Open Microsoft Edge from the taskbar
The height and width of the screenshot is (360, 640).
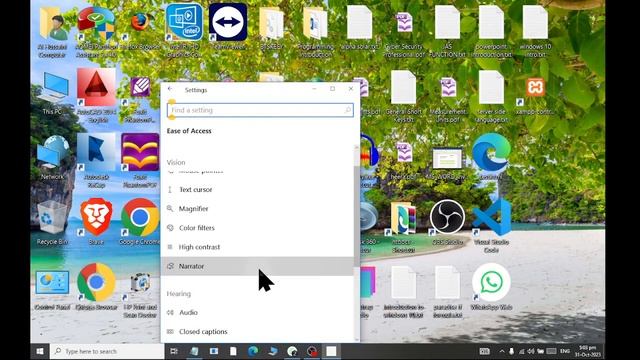click(x=253, y=351)
